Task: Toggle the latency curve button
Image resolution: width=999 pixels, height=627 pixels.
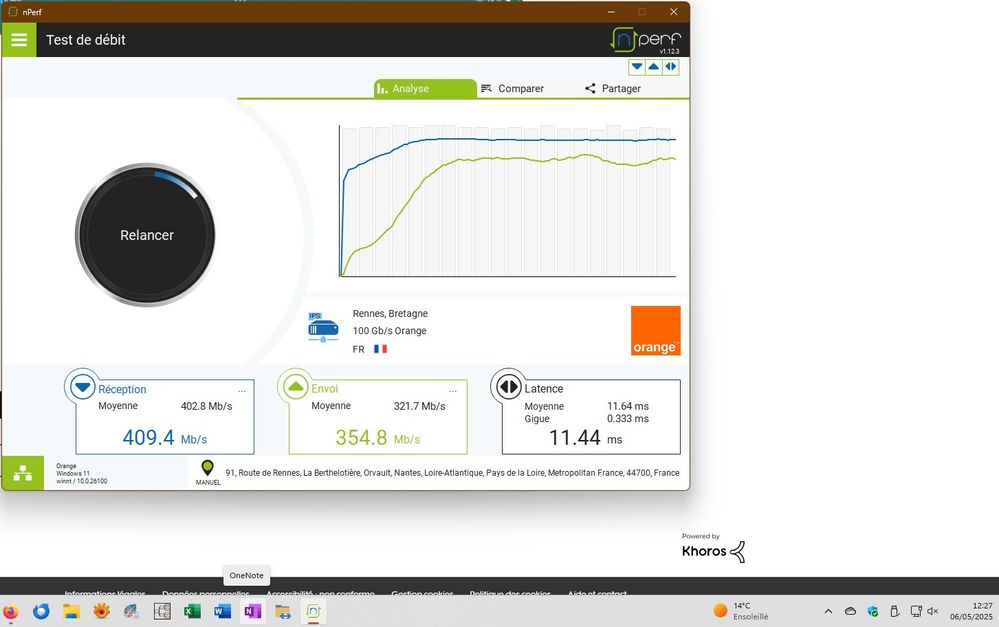Action: point(670,67)
